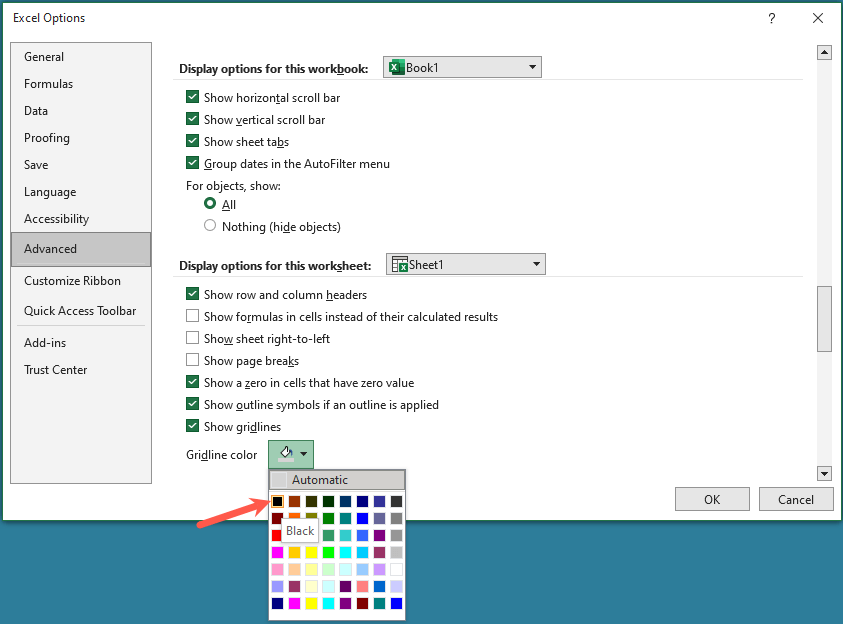Open the Quick Access Toolbar category
Image resolution: width=843 pixels, height=624 pixels.
pos(80,311)
